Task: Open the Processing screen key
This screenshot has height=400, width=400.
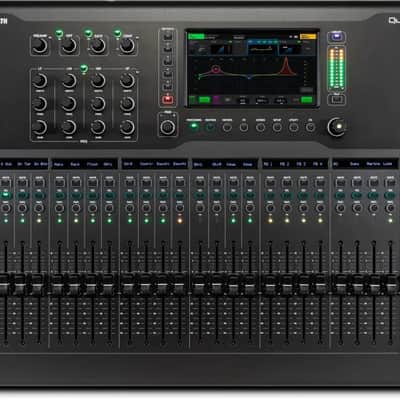Action: 194,127
